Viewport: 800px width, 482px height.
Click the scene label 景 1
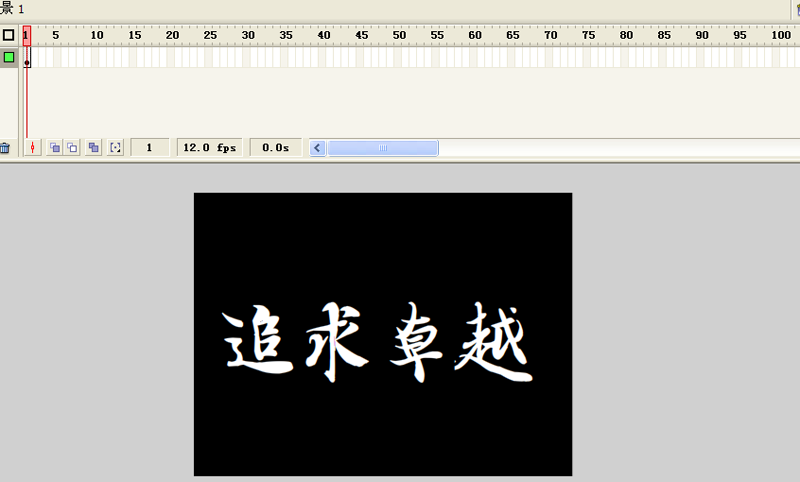pyautogui.click(x=12, y=9)
